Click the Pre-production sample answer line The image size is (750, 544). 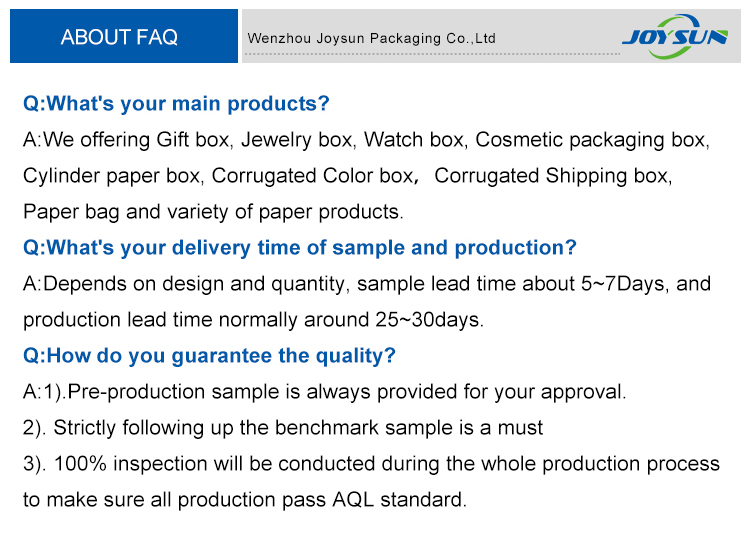325,392
